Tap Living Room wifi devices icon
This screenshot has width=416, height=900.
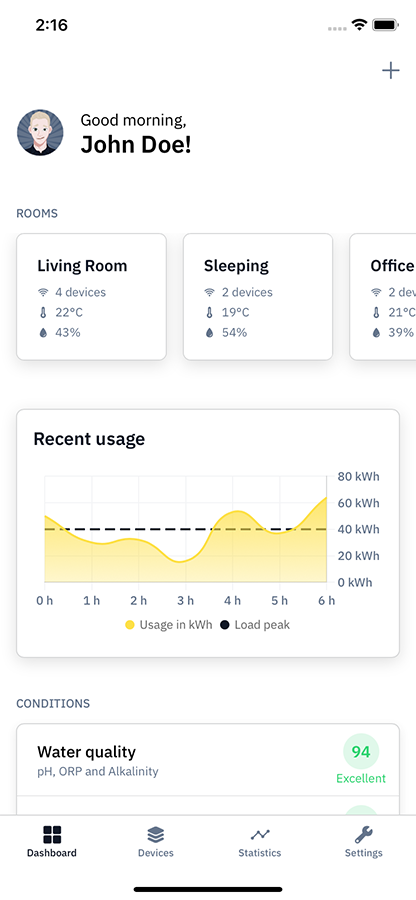(x=43, y=292)
